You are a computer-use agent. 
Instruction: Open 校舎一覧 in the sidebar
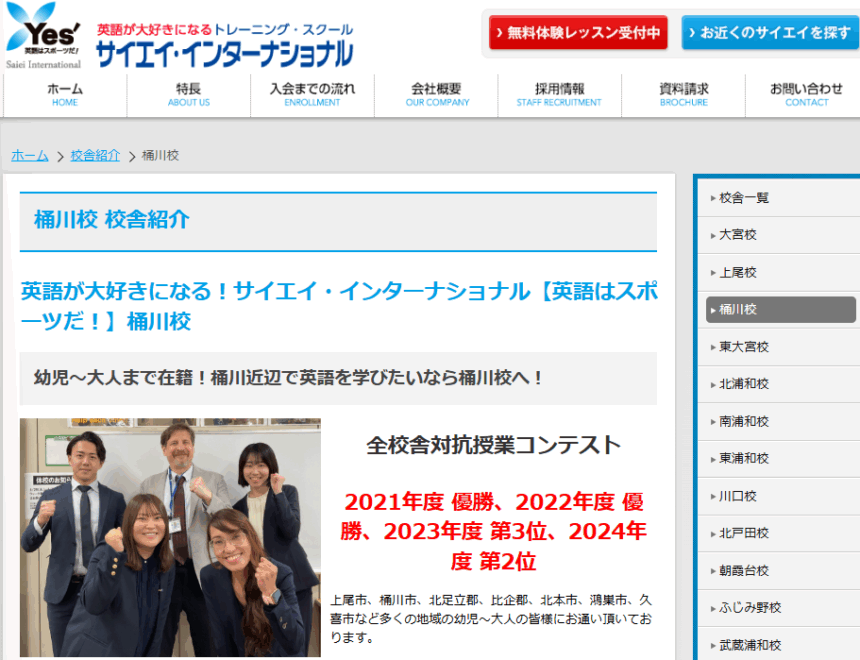744,198
